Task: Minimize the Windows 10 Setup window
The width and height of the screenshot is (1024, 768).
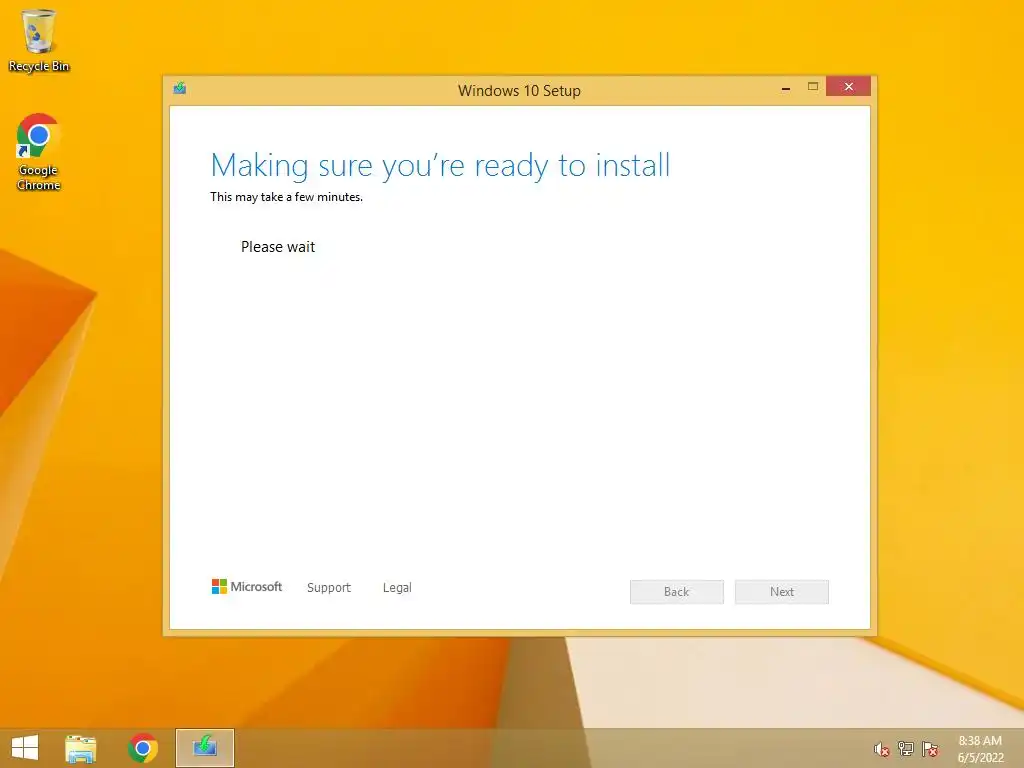Action: [786, 88]
